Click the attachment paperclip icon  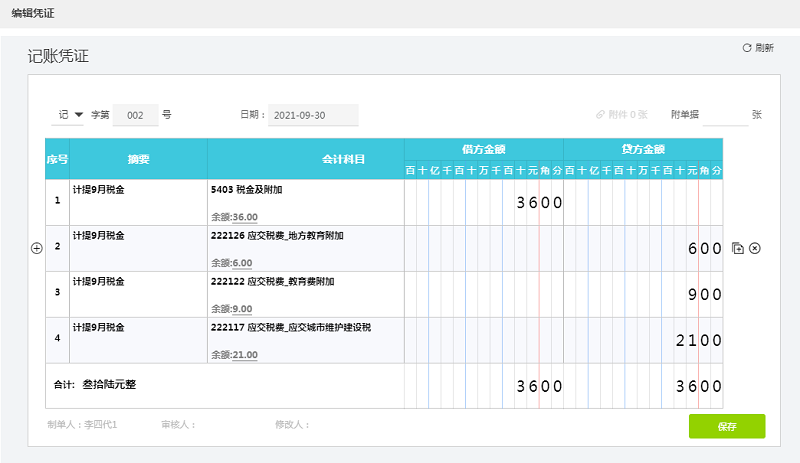(600, 115)
